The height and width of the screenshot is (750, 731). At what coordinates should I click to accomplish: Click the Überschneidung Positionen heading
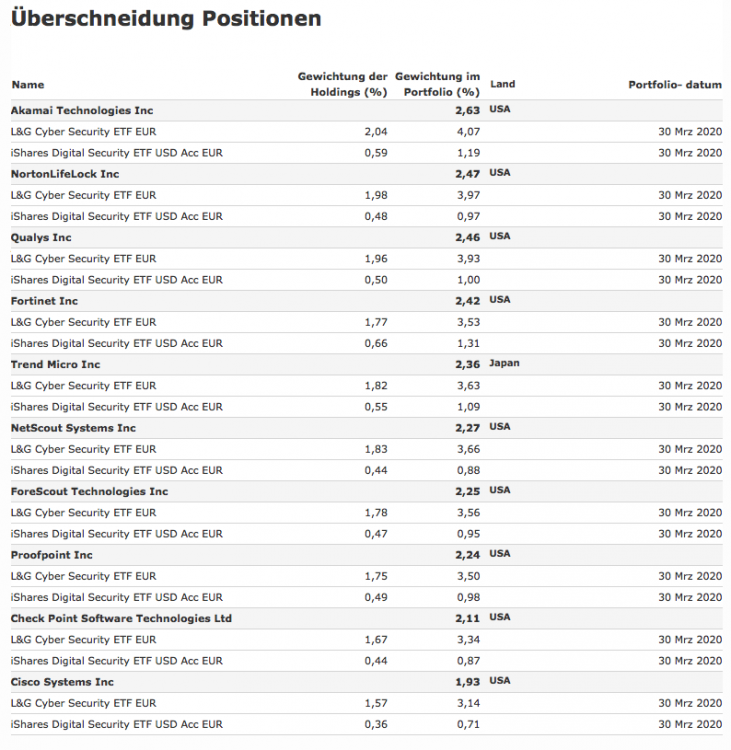click(x=166, y=19)
